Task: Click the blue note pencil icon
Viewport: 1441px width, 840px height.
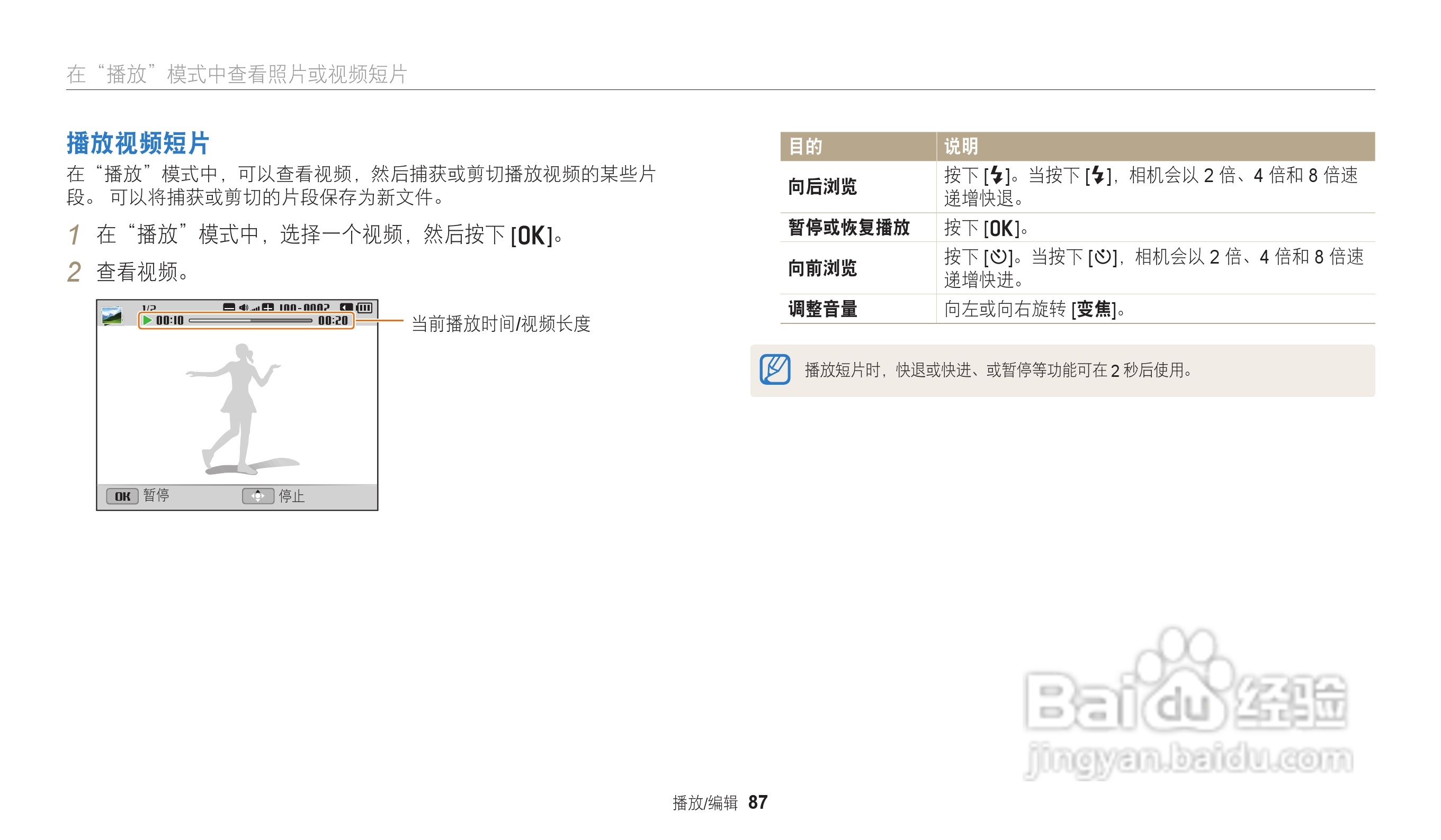Action: (775, 369)
